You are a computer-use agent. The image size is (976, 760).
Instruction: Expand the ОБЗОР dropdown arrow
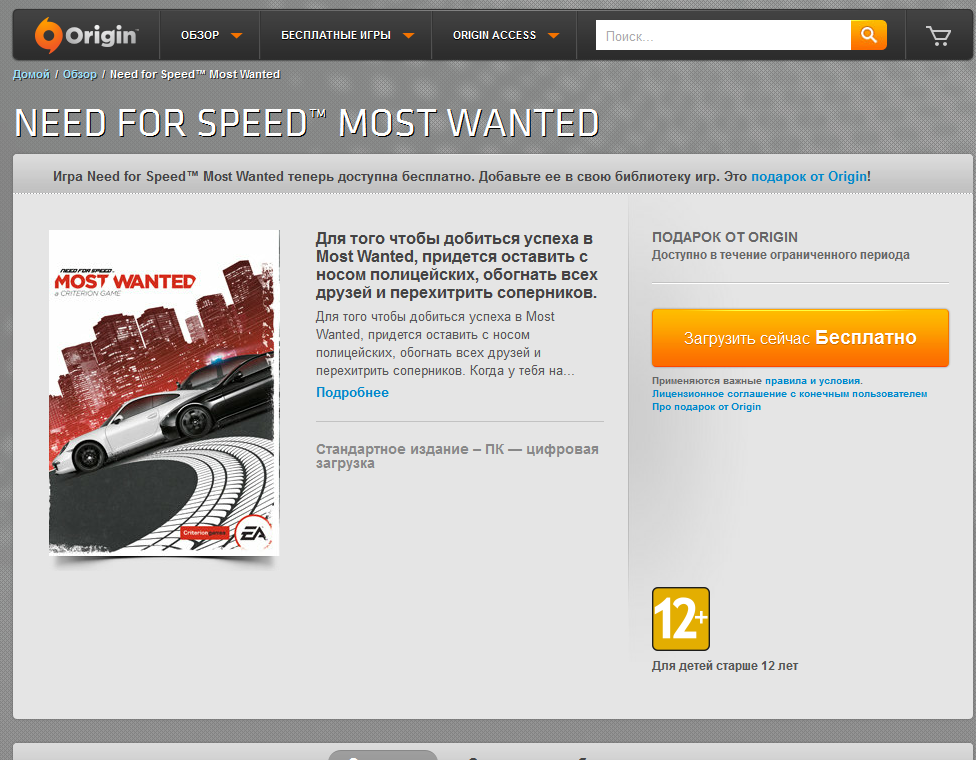click(237, 36)
